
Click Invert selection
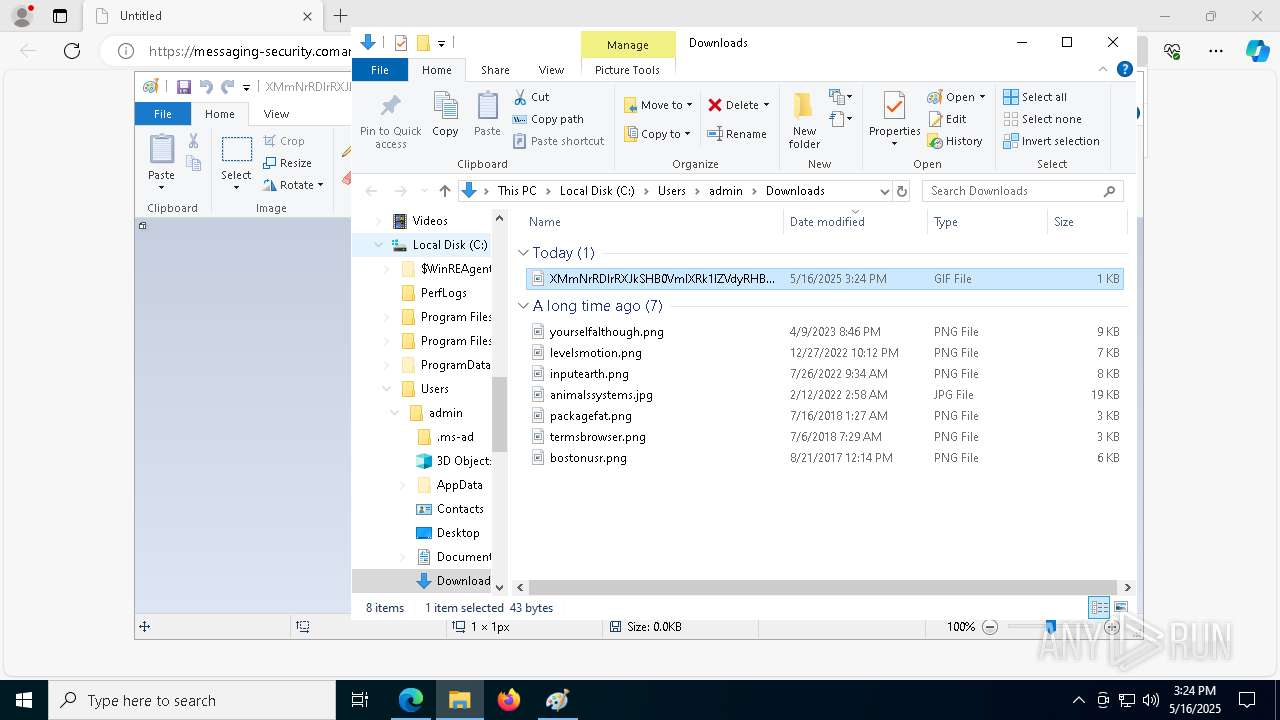(1051, 141)
